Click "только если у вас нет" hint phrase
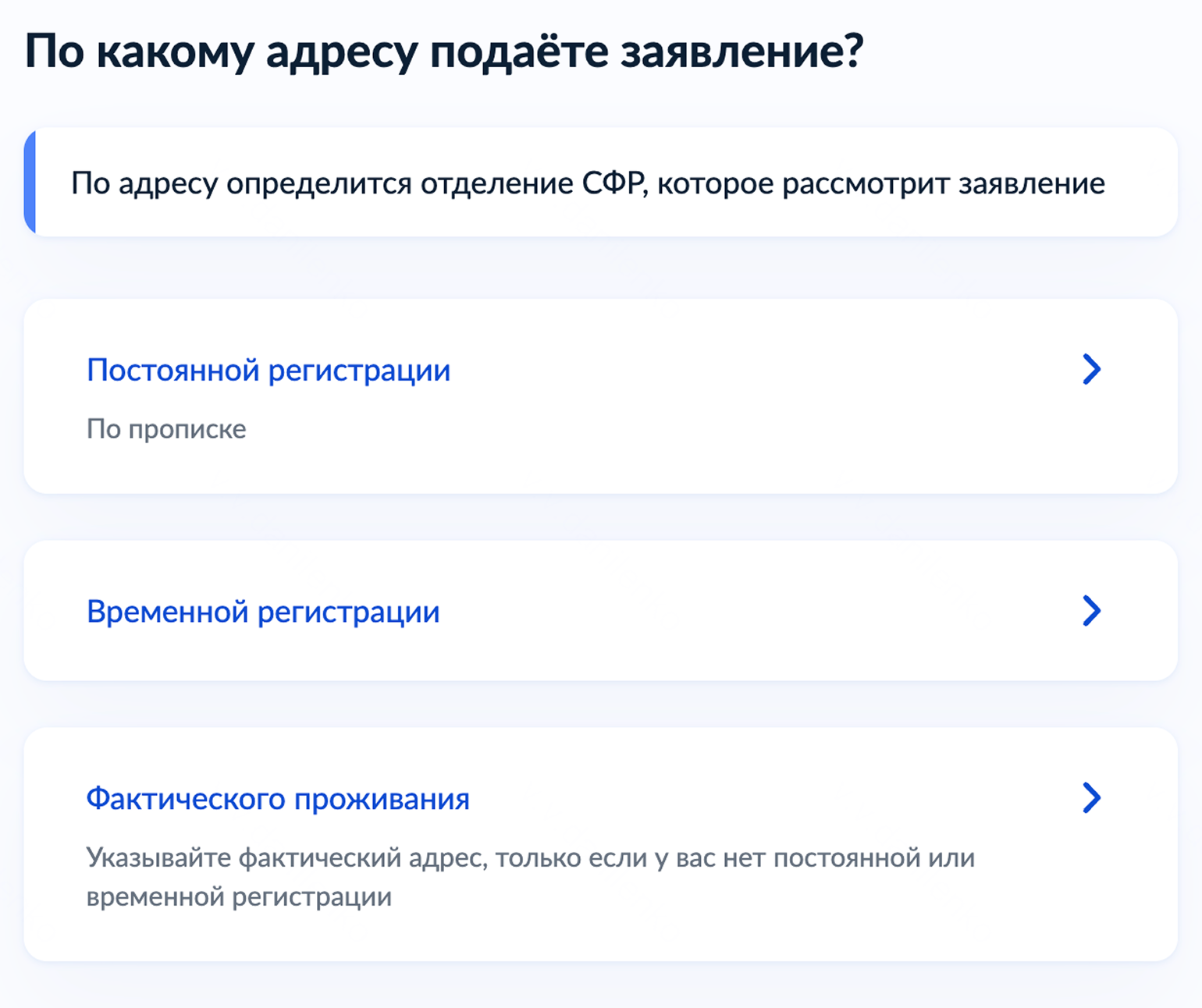The image size is (1202, 1008). coord(631,858)
